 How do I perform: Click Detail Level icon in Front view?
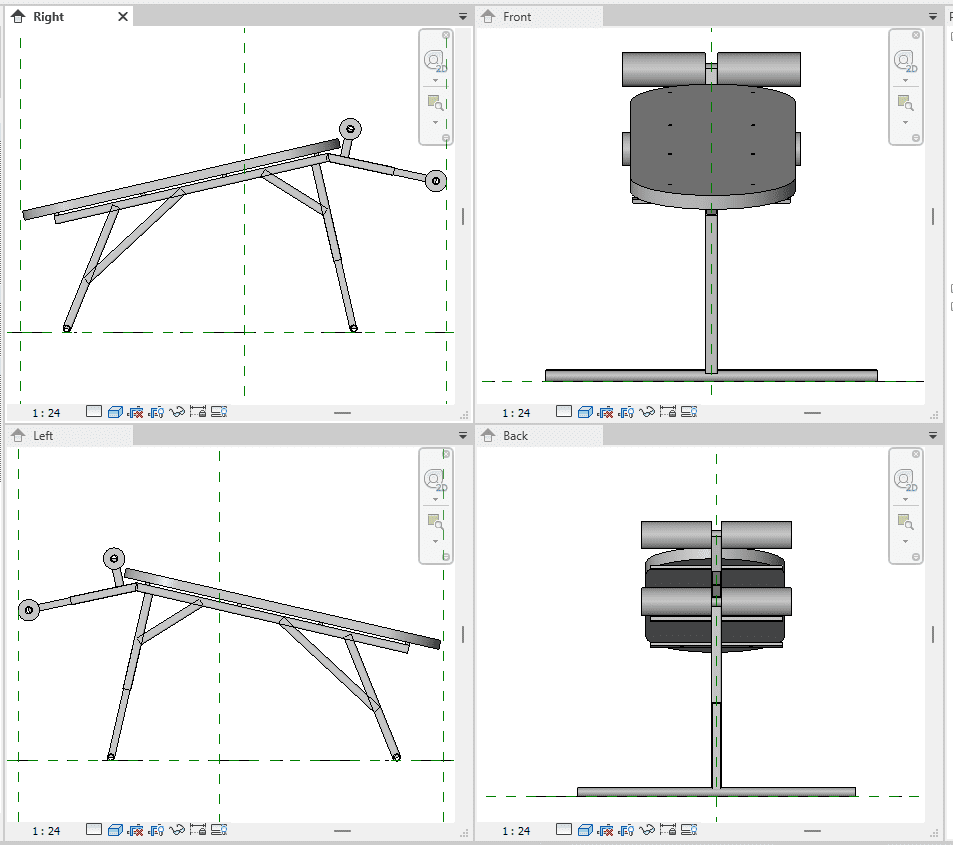[x=564, y=411]
